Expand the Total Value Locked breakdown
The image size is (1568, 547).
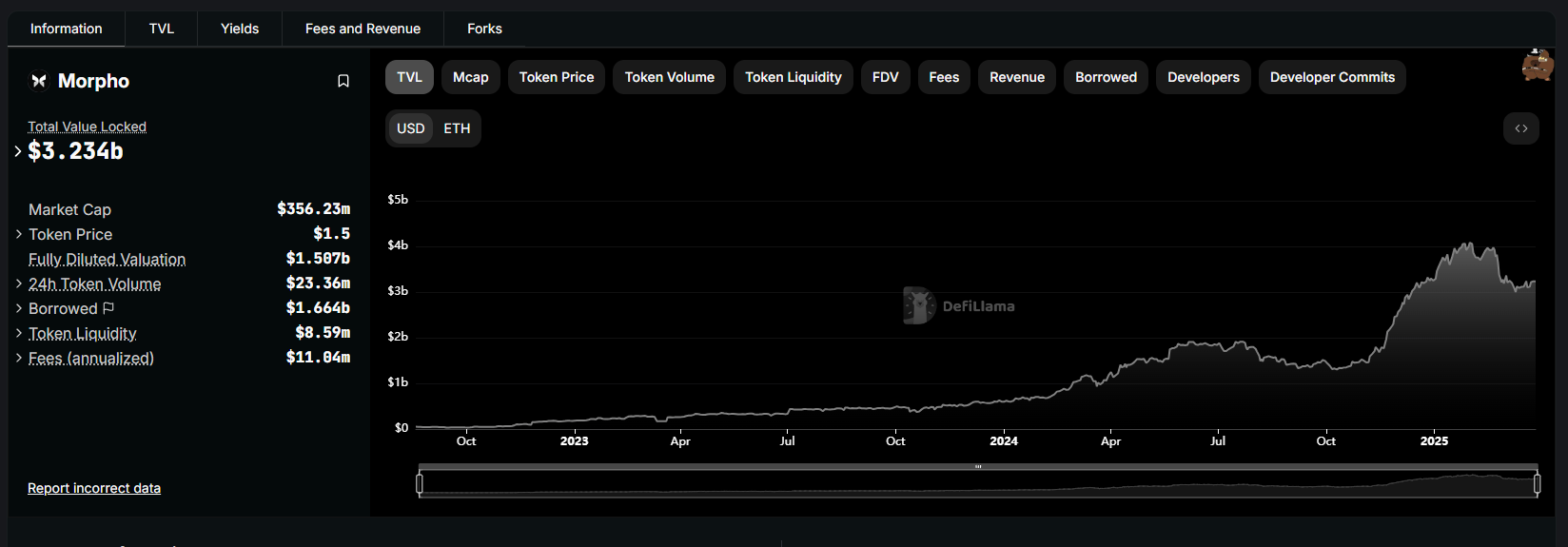18,150
